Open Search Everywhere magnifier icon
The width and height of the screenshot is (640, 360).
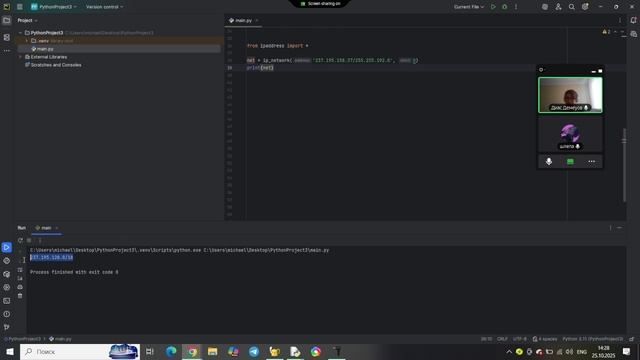pos(571,7)
